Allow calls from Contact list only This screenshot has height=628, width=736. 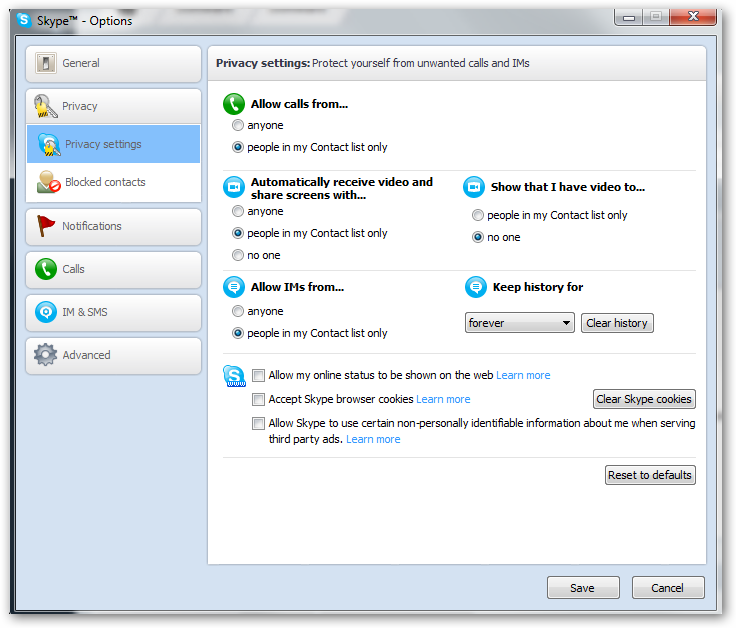tap(238, 147)
